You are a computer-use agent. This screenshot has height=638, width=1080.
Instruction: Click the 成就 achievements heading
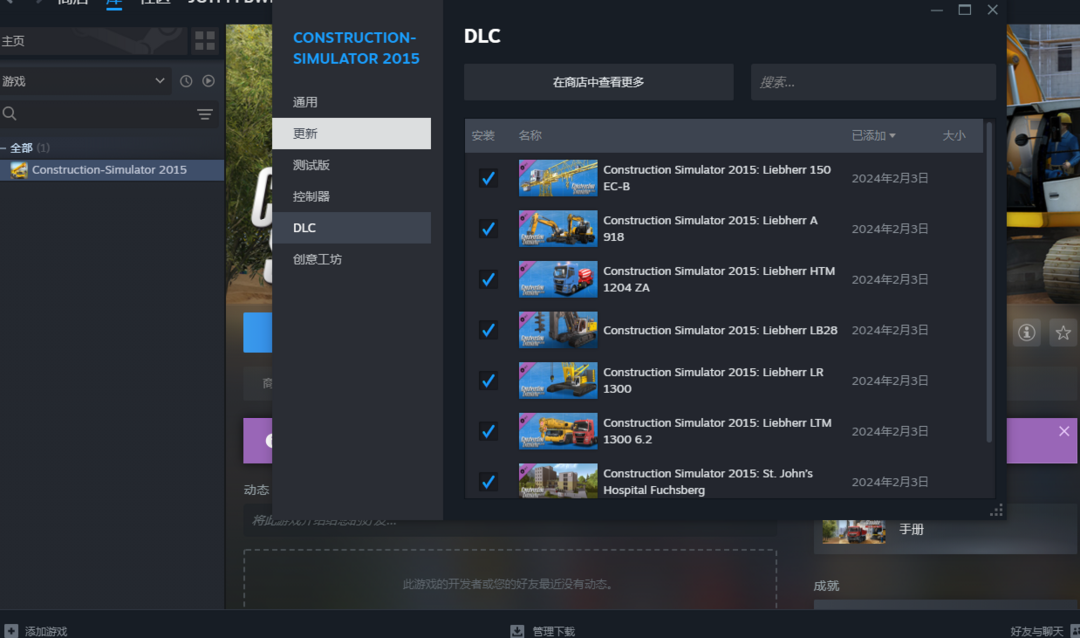pos(827,586)
